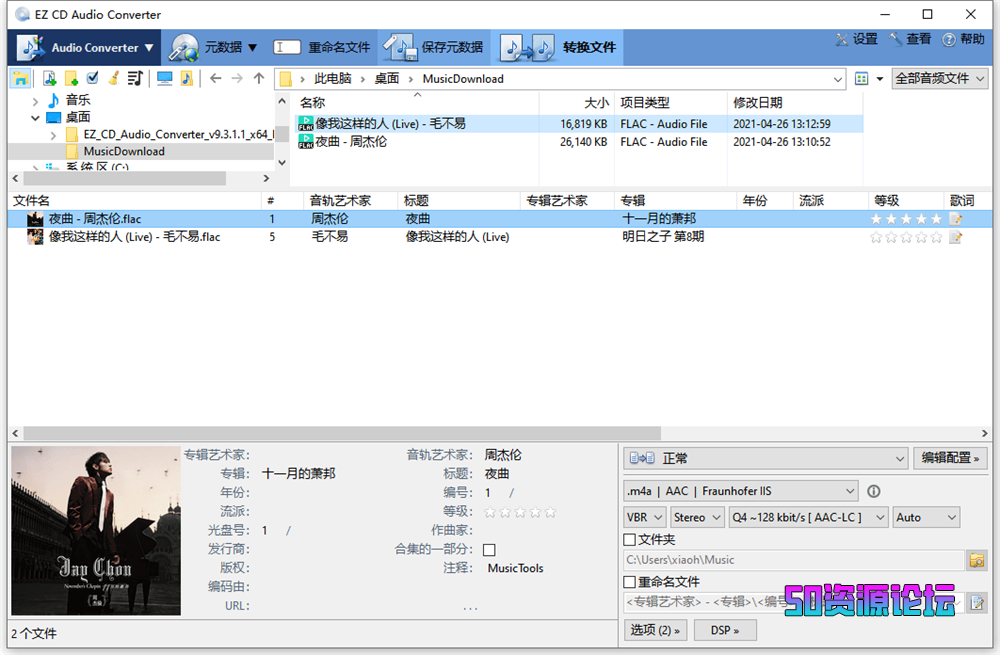Click 此电脑 in the address path
Viewport: 1000px width, 655px height.
click(332, 78)
